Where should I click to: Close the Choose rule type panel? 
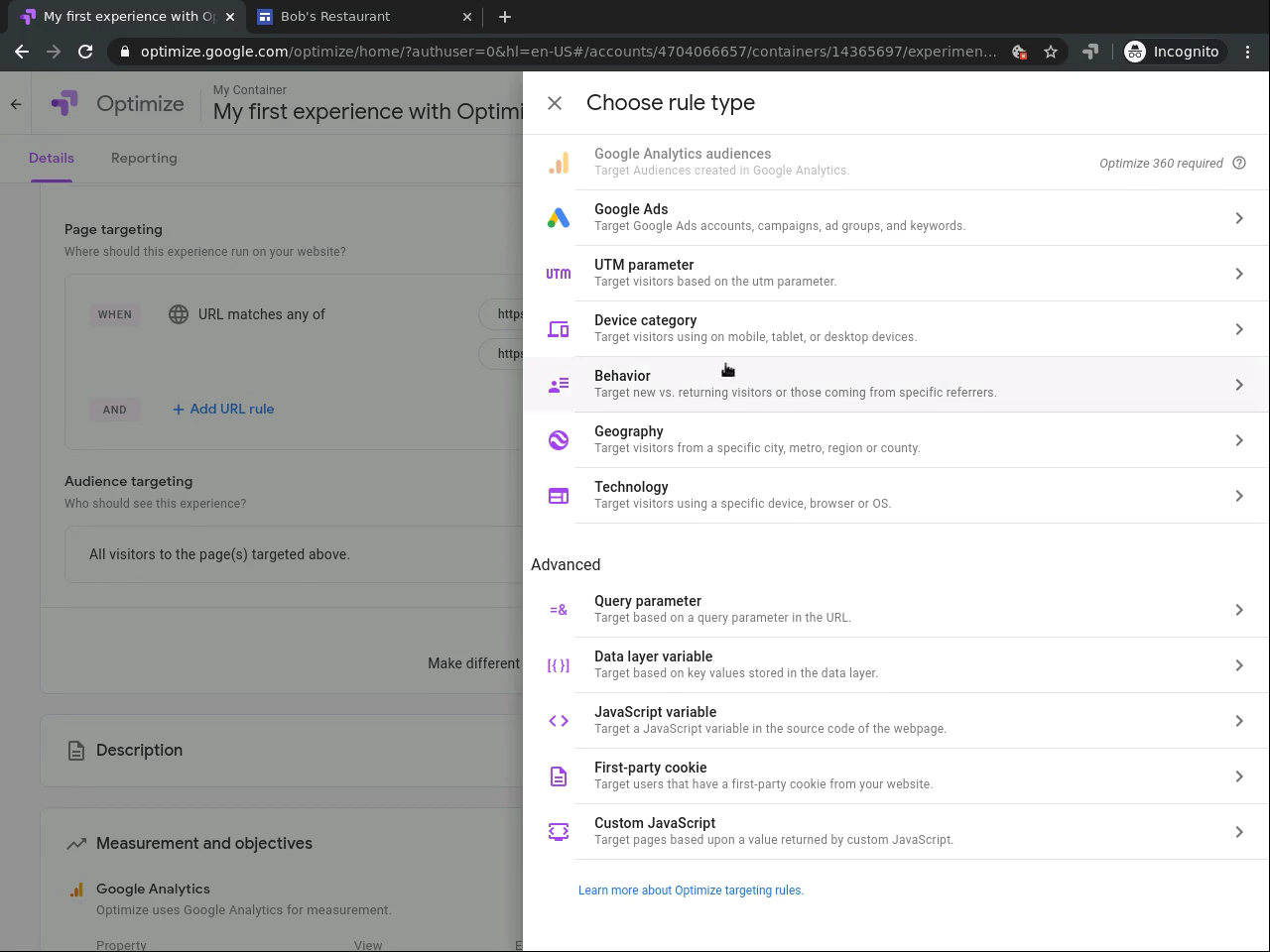[555, 103]
